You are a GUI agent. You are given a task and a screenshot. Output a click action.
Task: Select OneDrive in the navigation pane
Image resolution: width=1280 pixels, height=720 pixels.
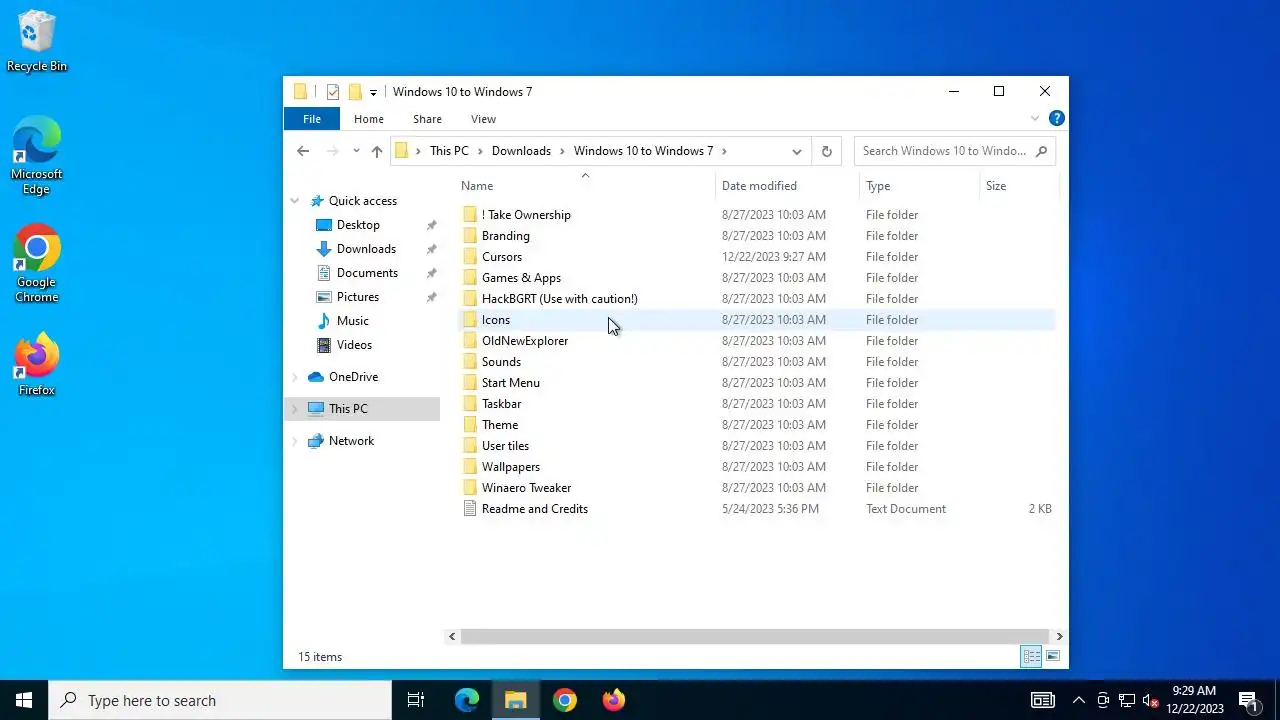(x=353, y=377)
